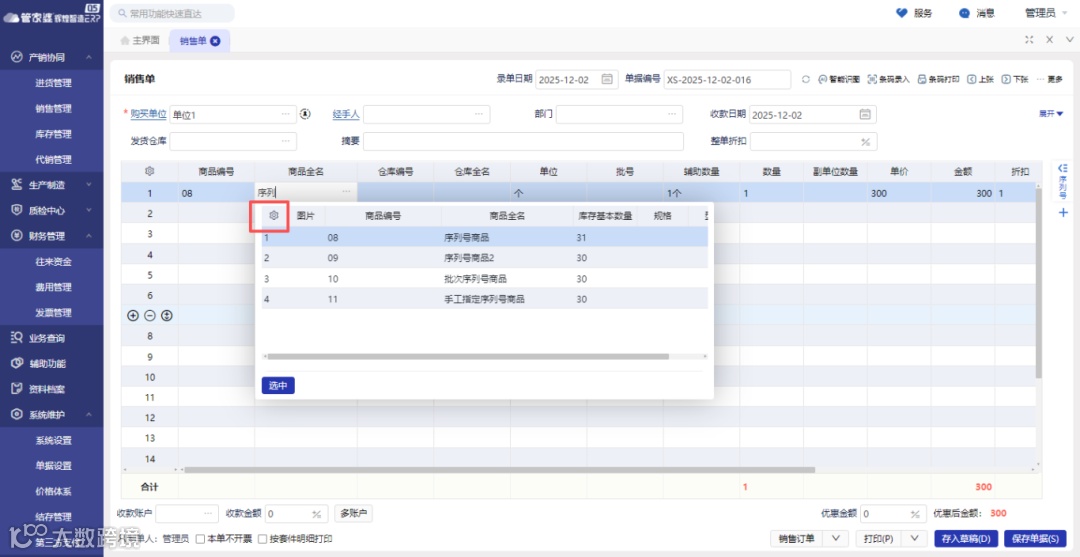Open 业务查询 in the sidebar

click(x=47, y=338)
